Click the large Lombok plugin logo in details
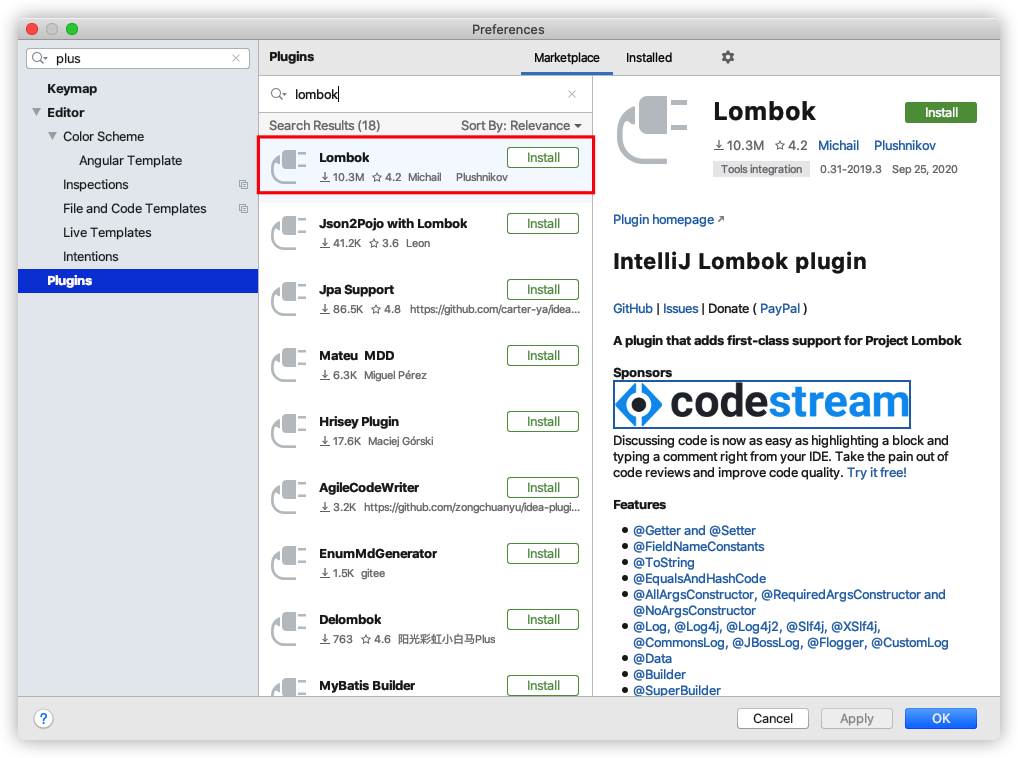The height and width of the screenshot is (758, 1018). point(652,130)
